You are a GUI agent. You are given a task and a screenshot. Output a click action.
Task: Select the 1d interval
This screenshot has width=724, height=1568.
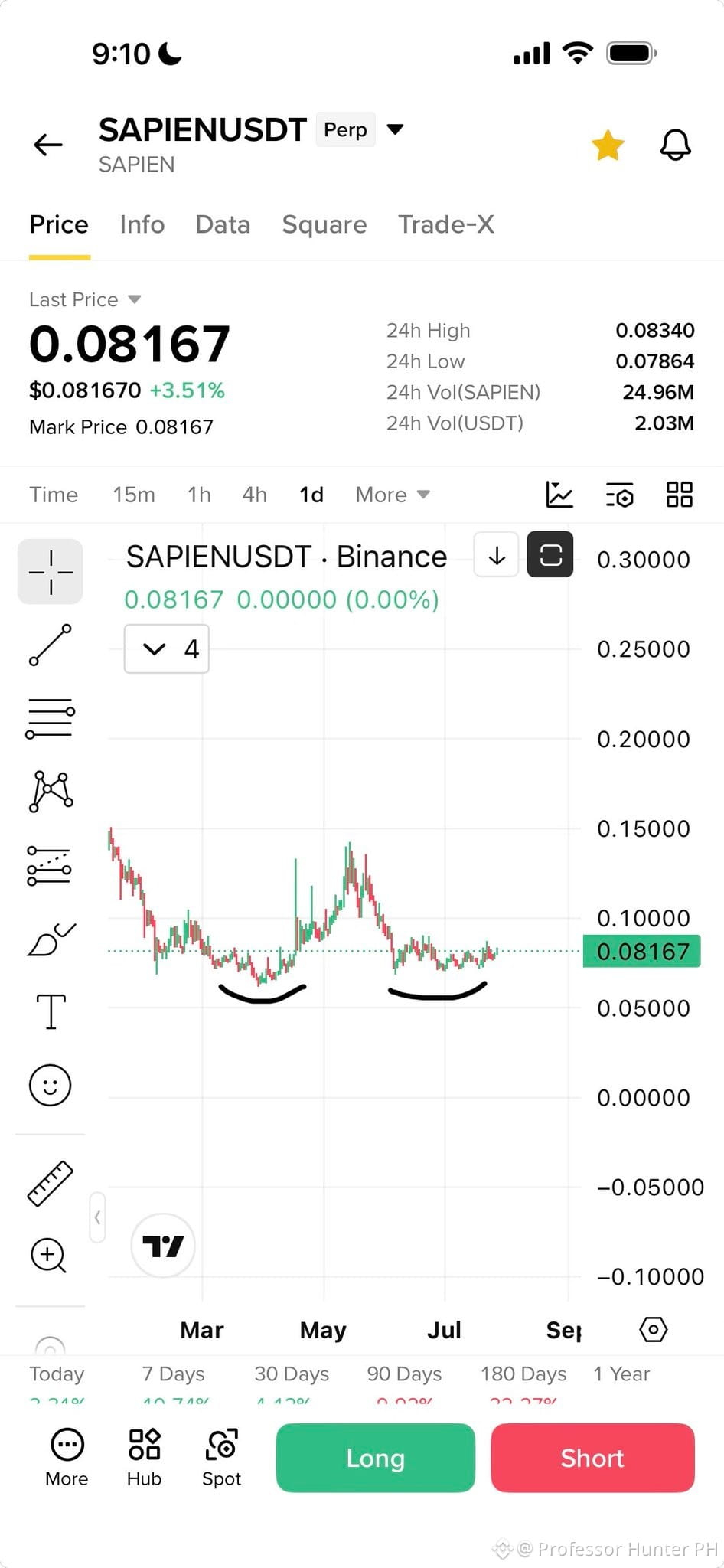click(311, 495)
